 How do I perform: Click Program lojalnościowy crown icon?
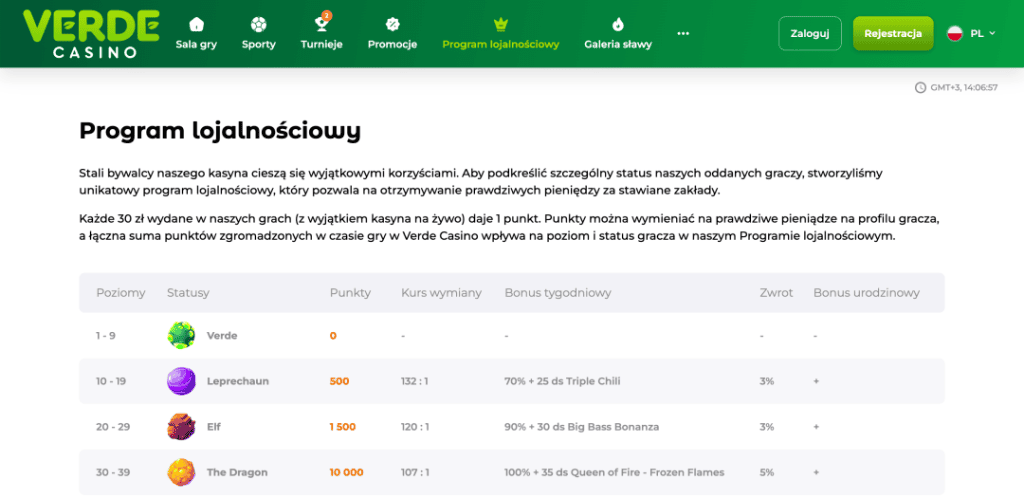click(x=501, y=25)
